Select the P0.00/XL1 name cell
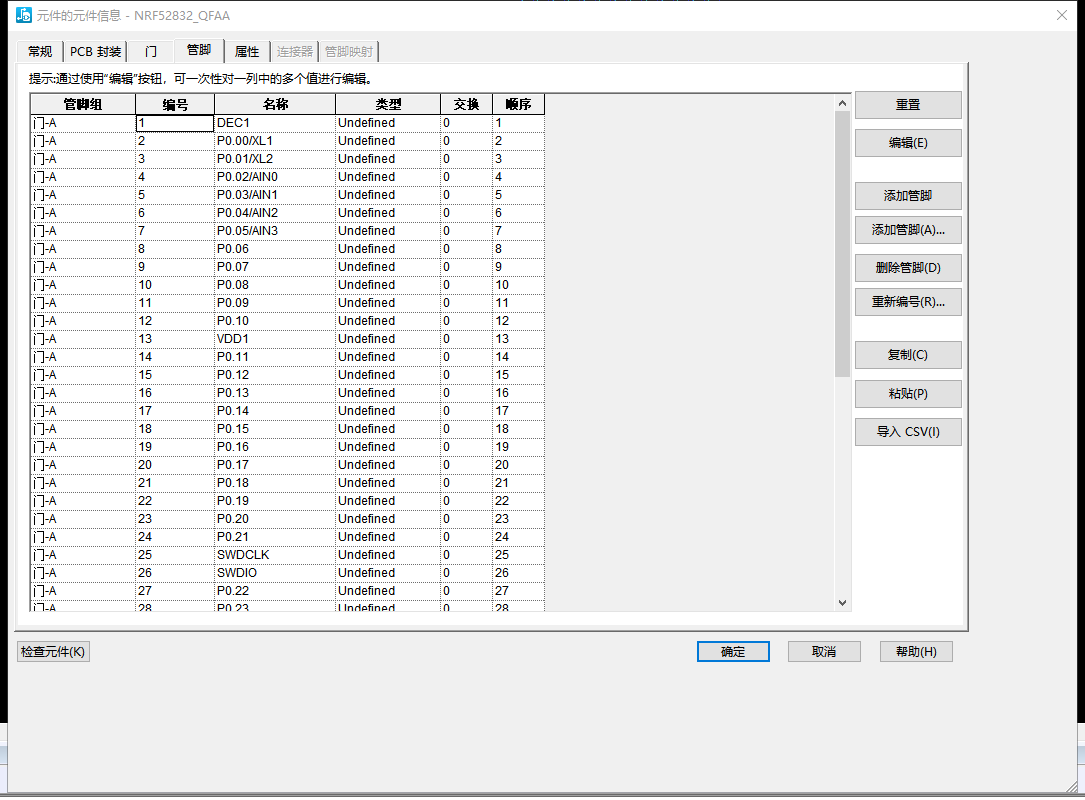 275,141
